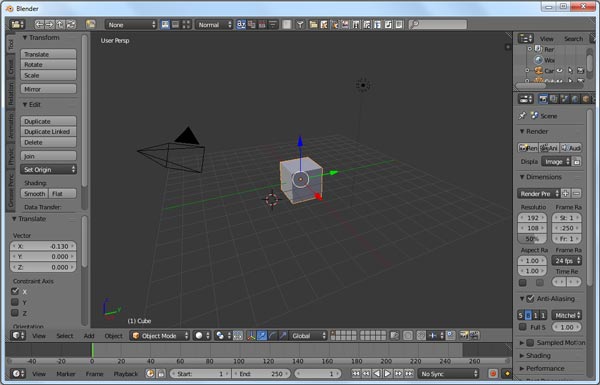Open the Add menu in 3D view header
The width and height of the screenshot is (600, 385).
point(89,336)
